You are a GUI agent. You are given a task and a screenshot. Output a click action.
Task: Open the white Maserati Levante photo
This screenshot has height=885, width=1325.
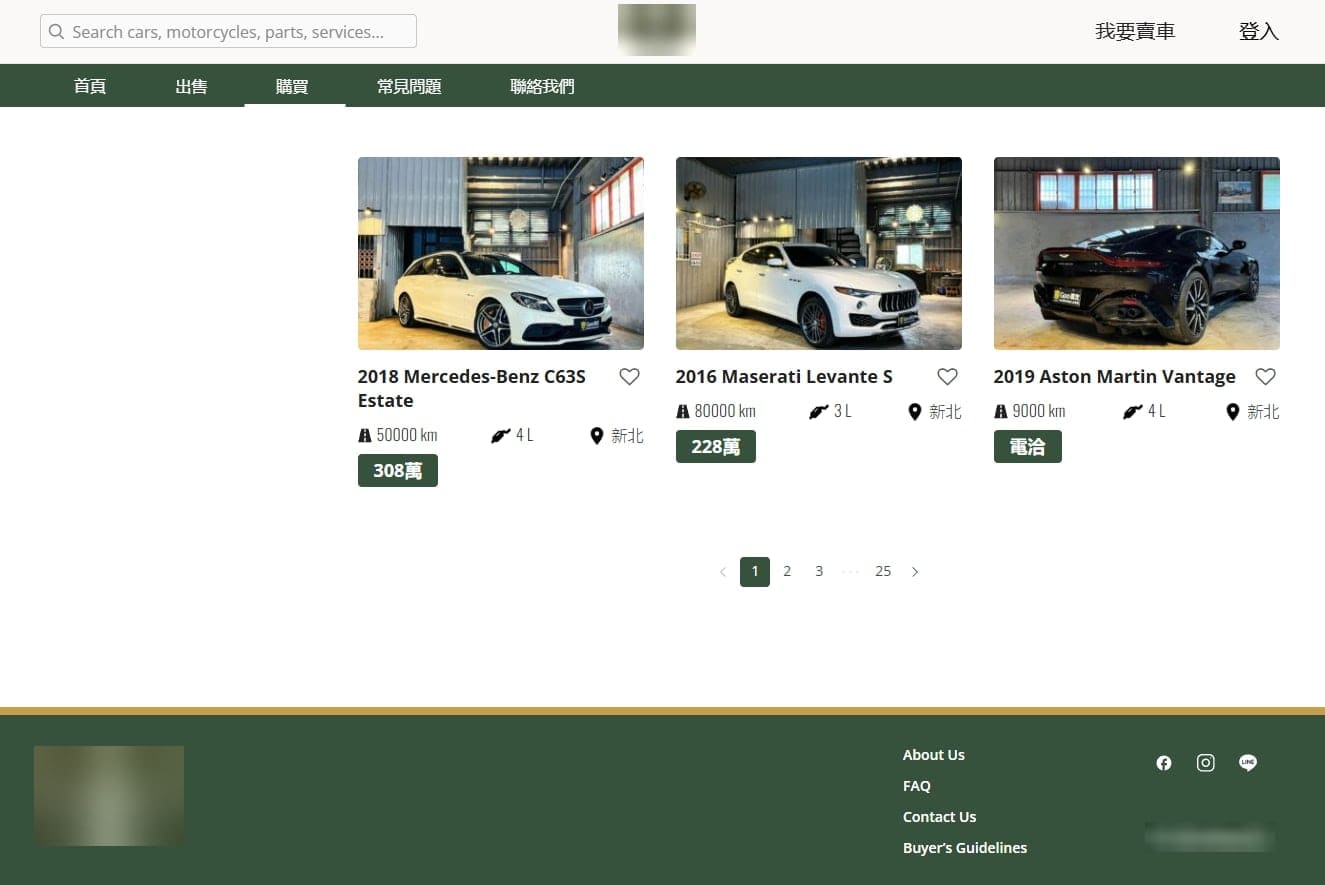pyautogui.click(x=819, y=253)
